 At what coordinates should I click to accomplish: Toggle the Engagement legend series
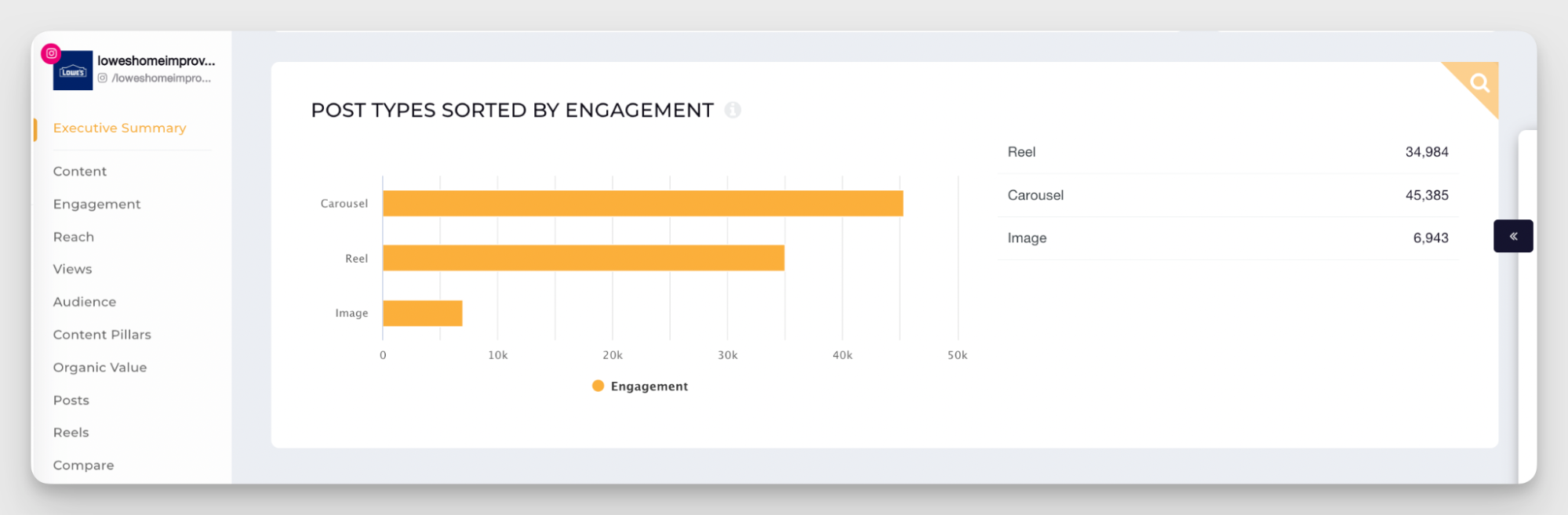pyautogui.click(x=640, y=386)
